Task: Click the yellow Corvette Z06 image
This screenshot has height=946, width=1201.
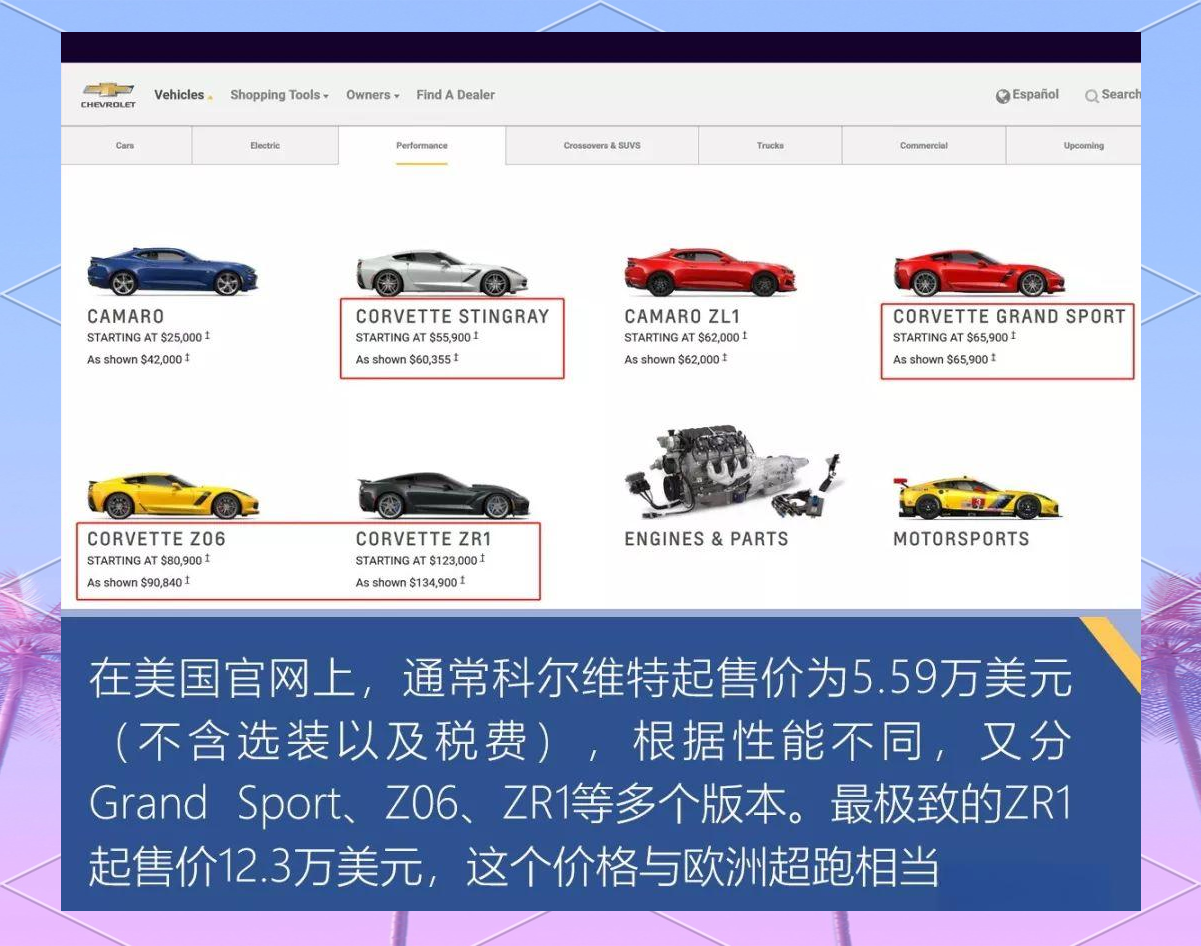Action: (173, 496)
